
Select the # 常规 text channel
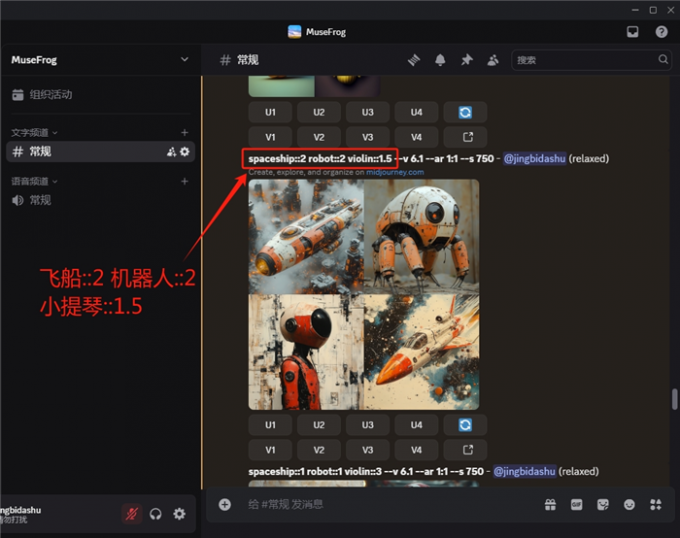(x=101, y=151)
